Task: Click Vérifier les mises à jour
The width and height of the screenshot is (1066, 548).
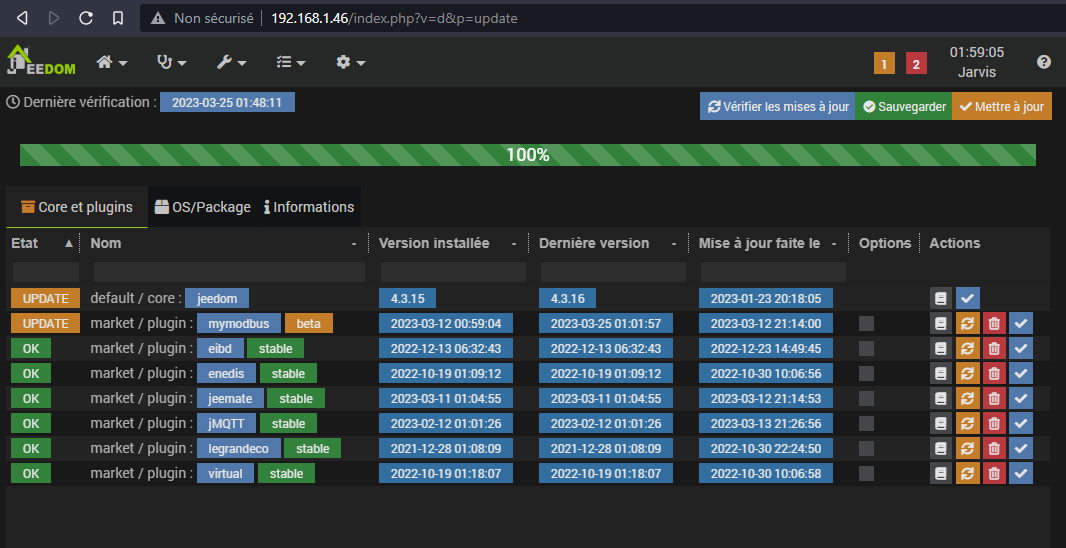Action: [777, 107]
